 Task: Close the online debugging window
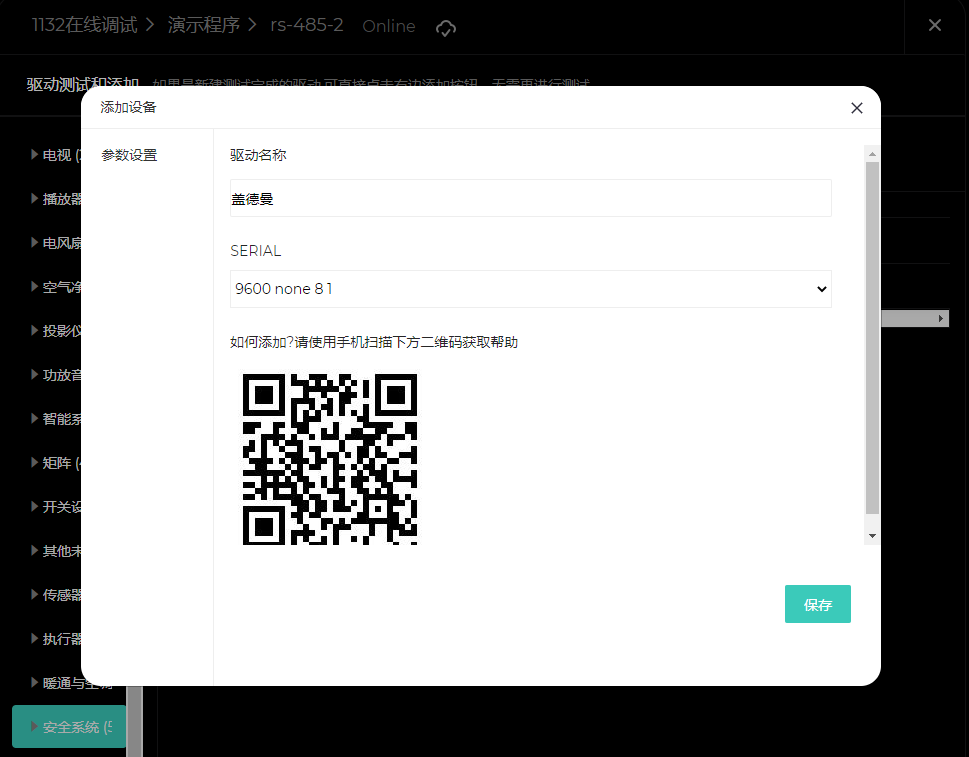click(934, 25)
